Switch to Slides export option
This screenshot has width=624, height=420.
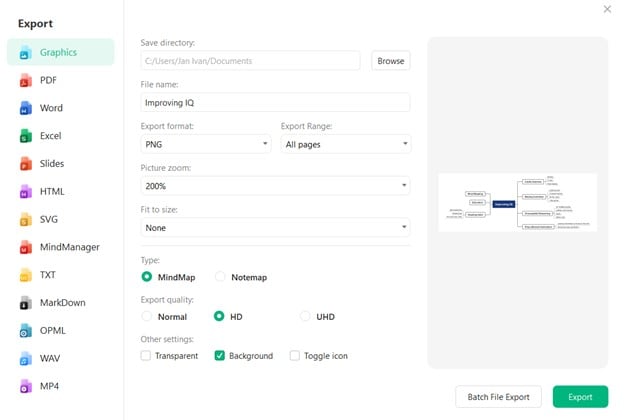(60, 164)
